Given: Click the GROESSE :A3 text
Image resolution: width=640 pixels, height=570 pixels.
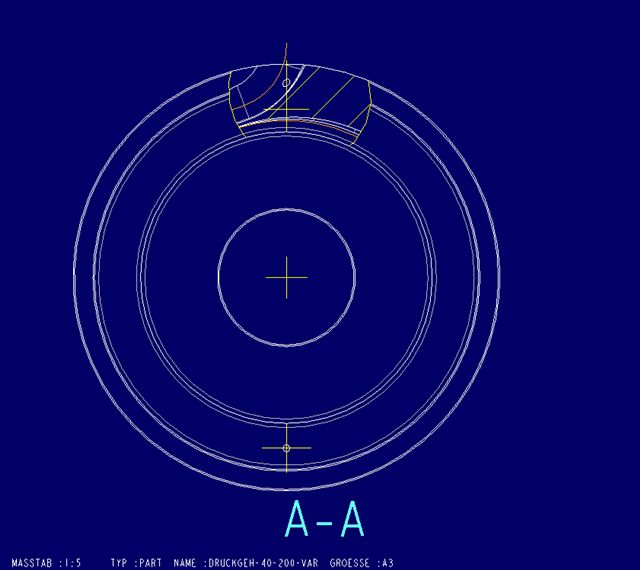Looking at the screenshot, I should (x=361, y=563).
